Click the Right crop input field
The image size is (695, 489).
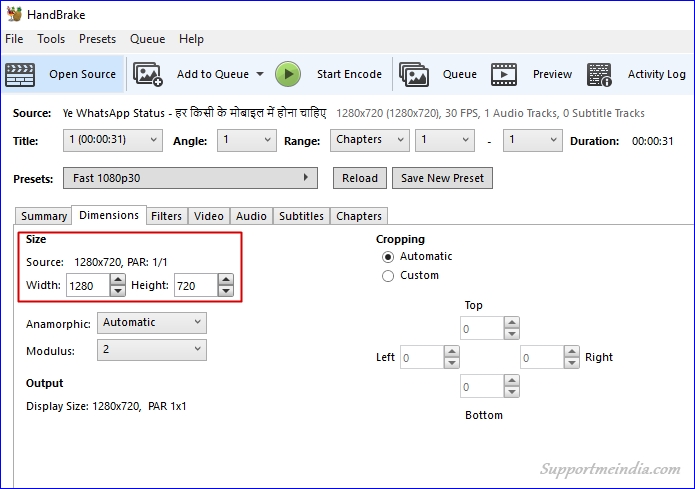pos(542,357)
